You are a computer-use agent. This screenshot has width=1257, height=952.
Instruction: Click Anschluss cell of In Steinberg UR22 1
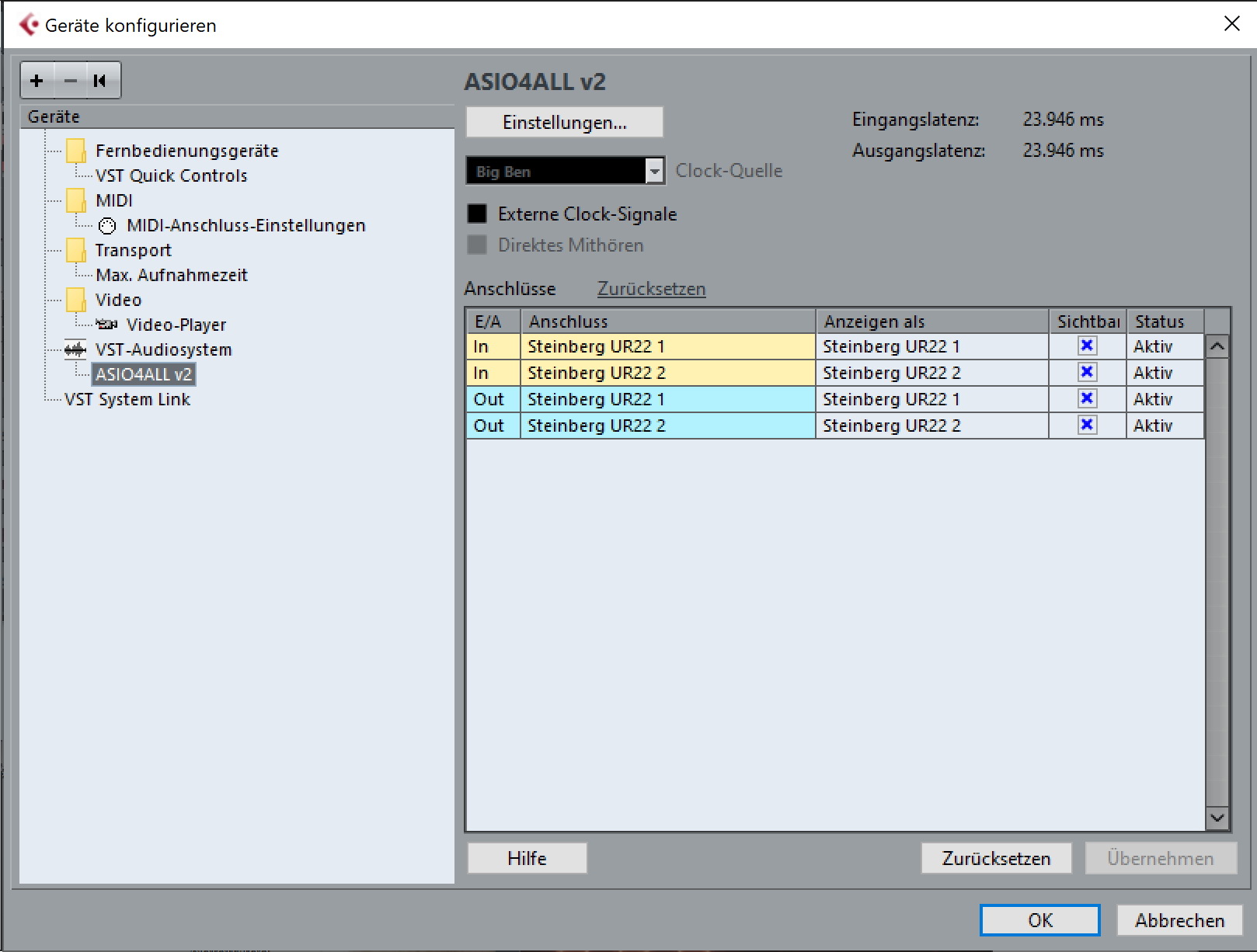point(667,346)
